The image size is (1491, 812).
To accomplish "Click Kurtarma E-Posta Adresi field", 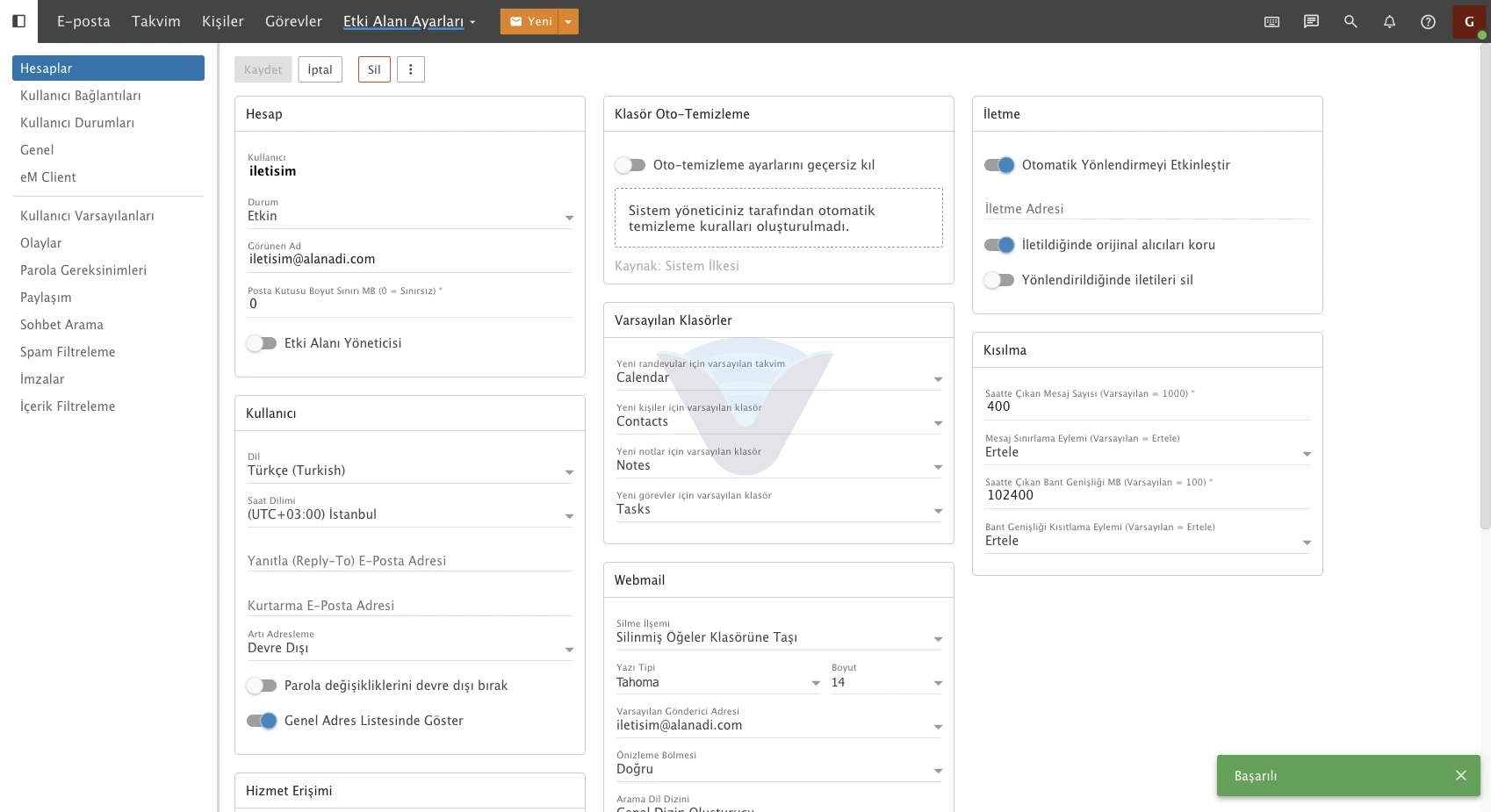I will click(x=410, y=606).
